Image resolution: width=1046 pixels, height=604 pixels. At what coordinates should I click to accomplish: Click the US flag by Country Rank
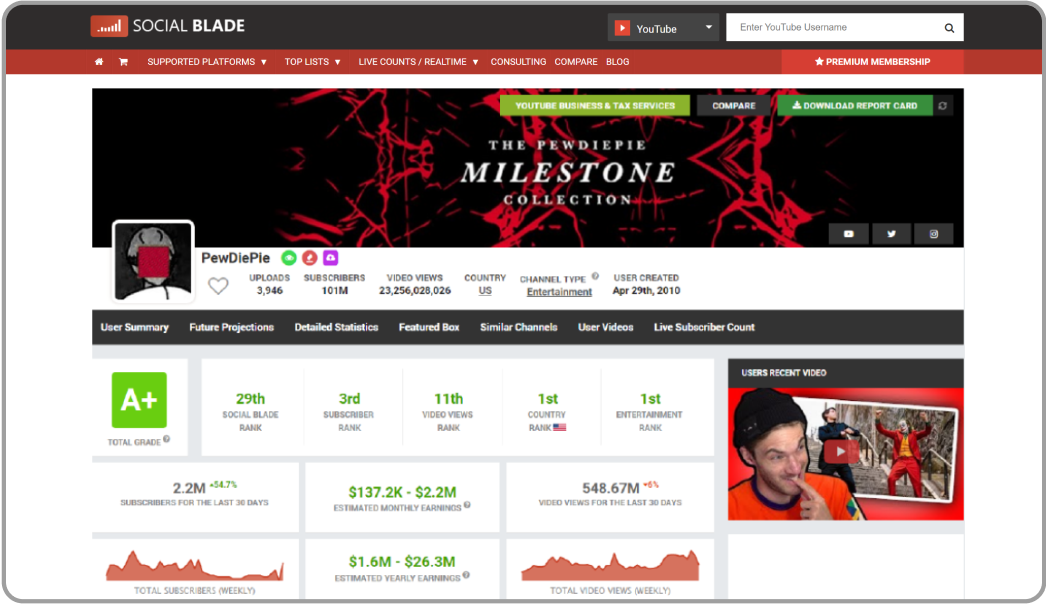[x=559, y=427]
